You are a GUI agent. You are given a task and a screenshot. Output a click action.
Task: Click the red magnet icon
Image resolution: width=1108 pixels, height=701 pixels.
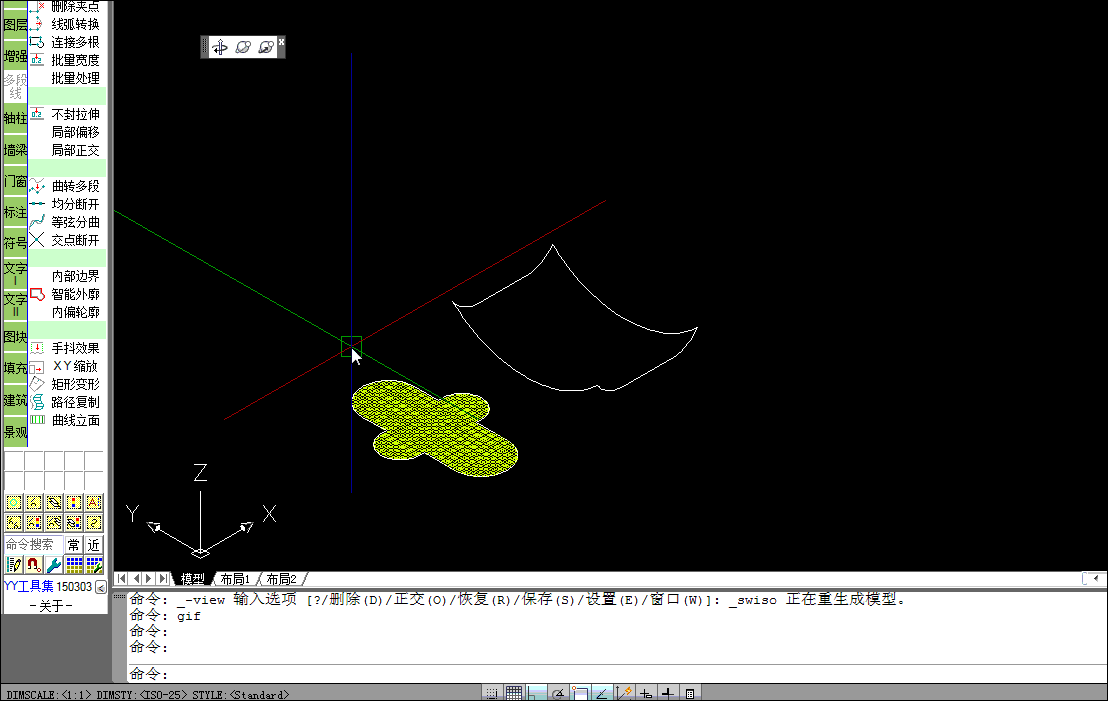pos(33,565)
